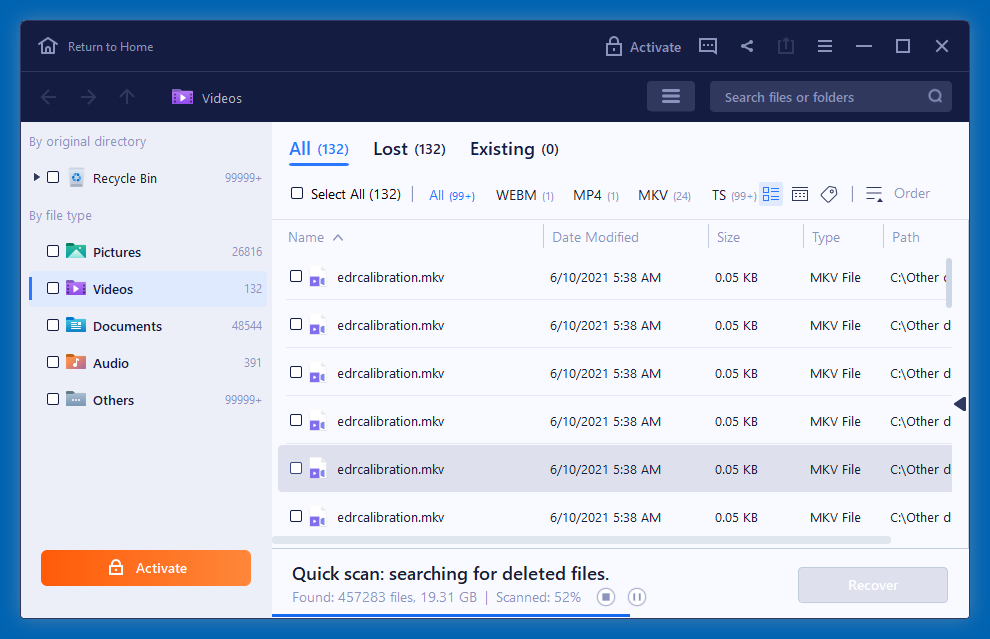
Task: Click inside the Search files or folders field
Action: tap(820, 96)
